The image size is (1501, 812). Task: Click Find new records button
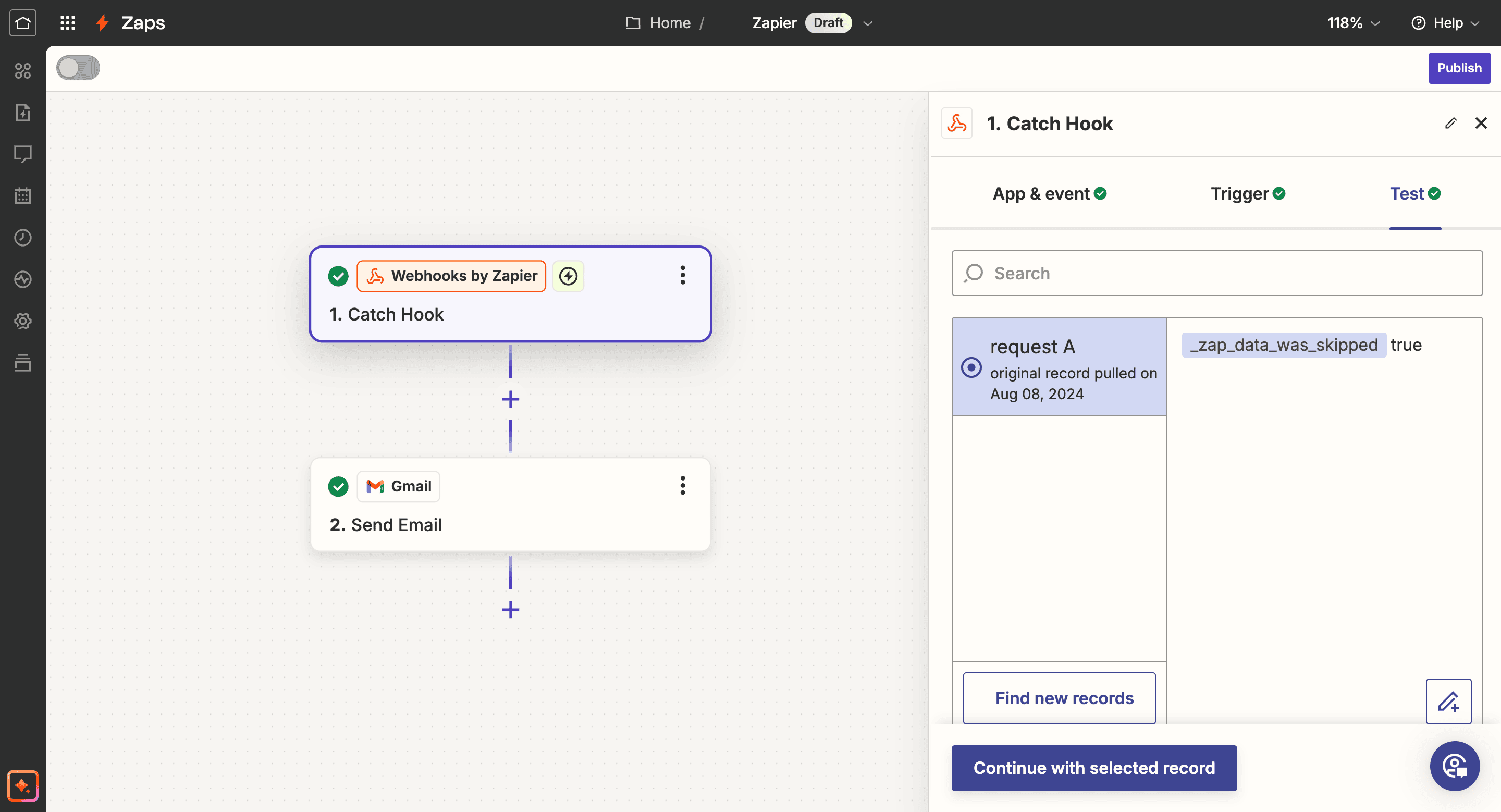pos(1059,698)
